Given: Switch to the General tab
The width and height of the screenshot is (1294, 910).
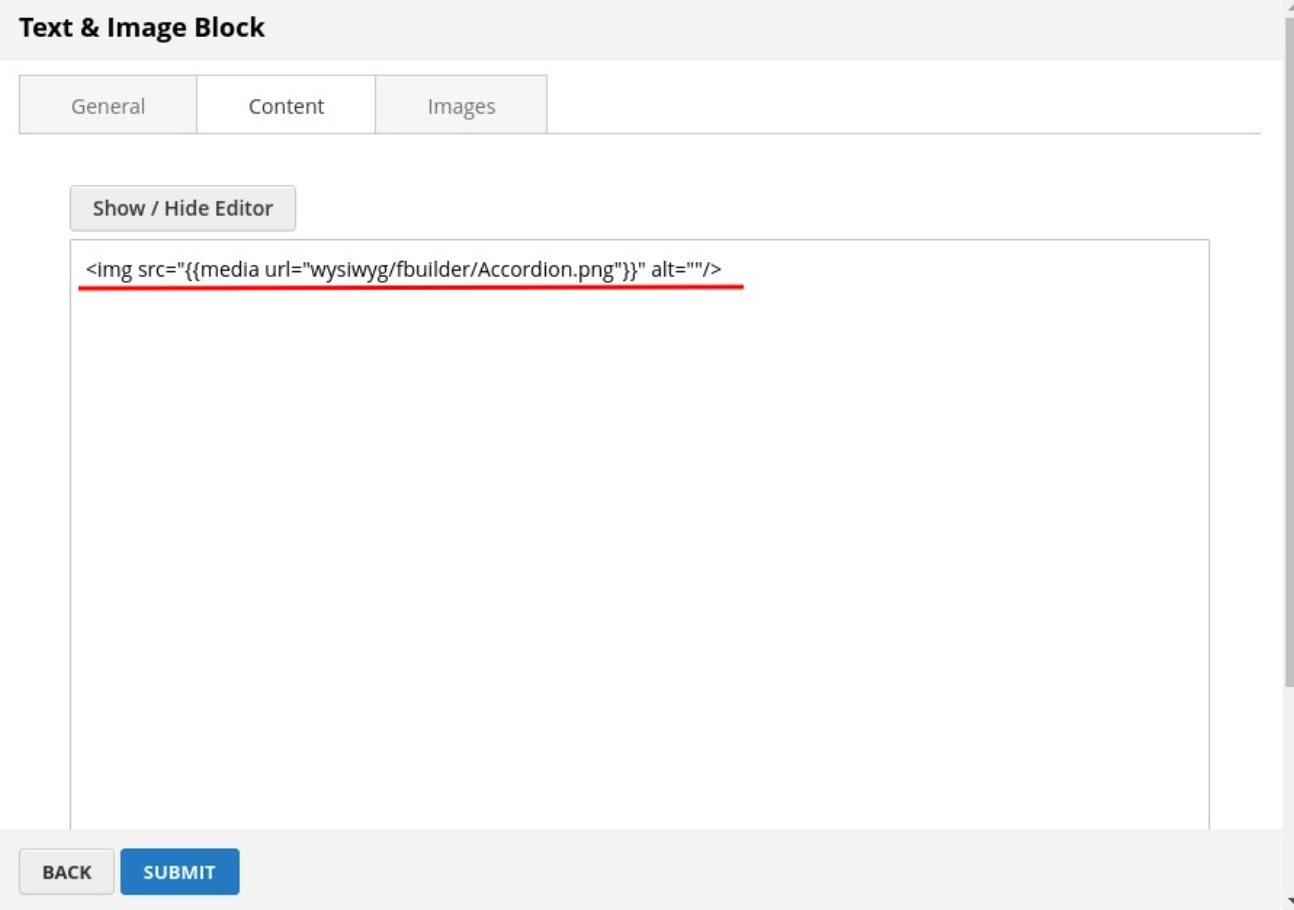Looking at the screenshot, I should 108,105.
